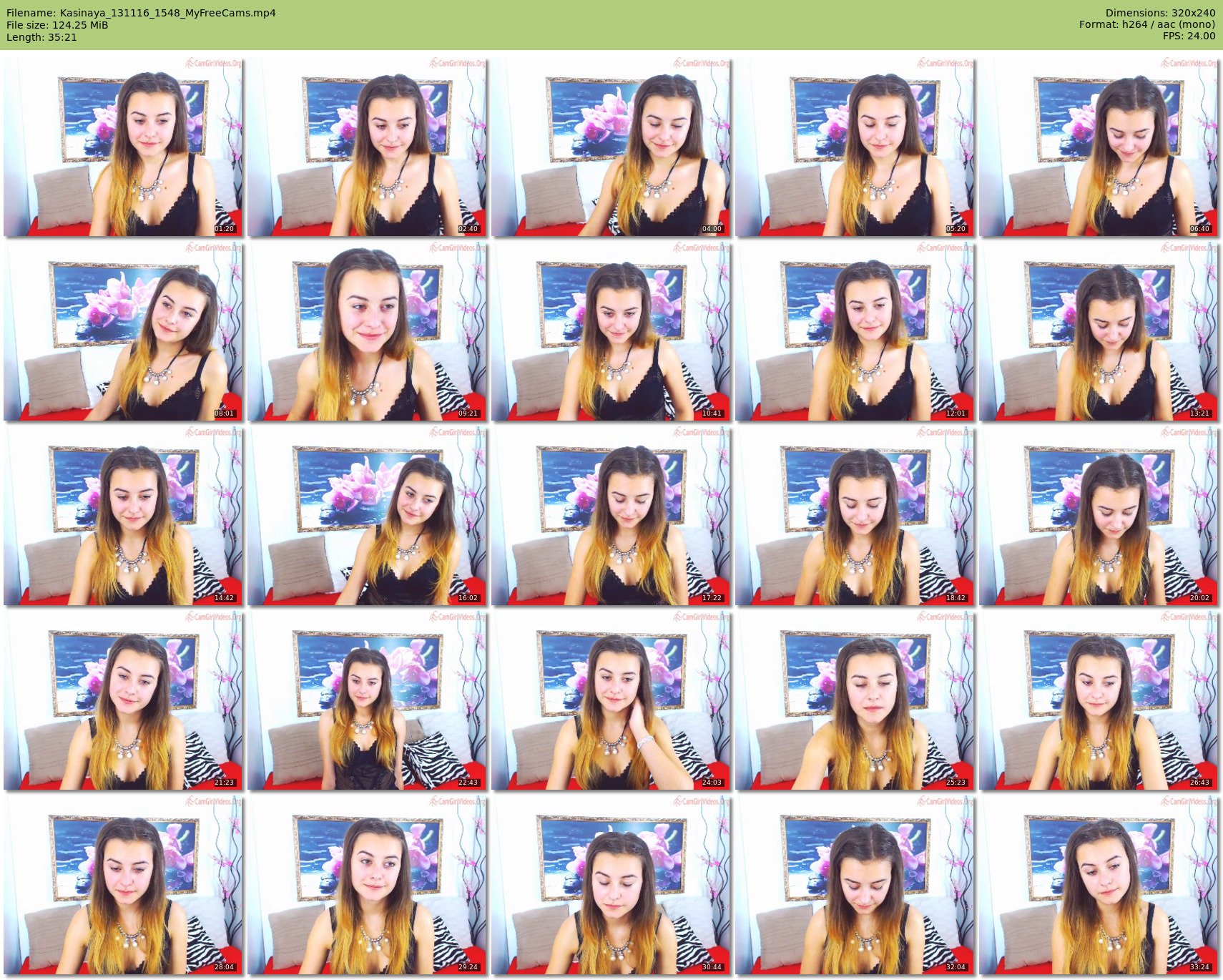Select the thumbnail with timestamp 33:24
Viewport: 1223px width, 980px height.
tap(1099, 885)
